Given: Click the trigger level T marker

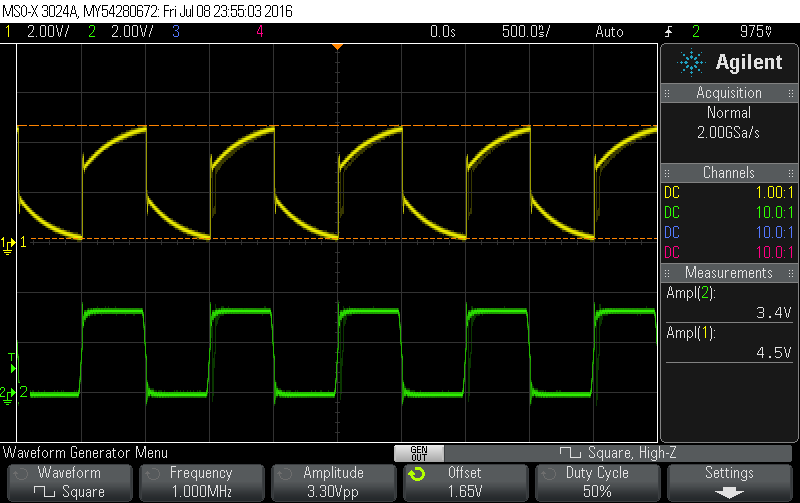Looking at the screenshot, I should pyautogui.click(x=12, y=363).
